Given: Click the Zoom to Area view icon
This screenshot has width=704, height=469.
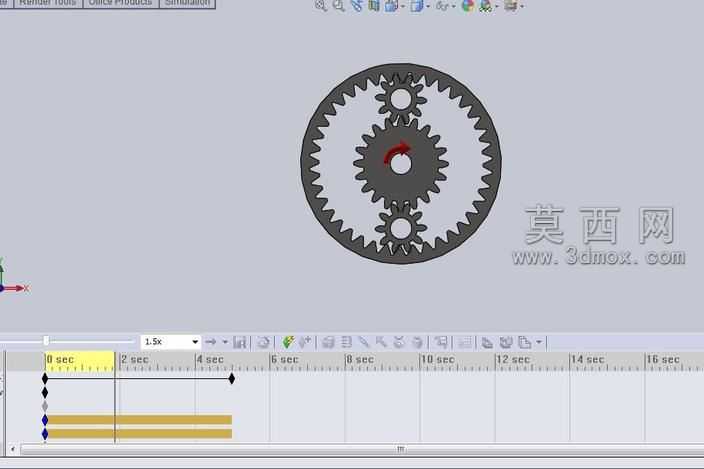Looking at the screenshot, I should [339, 5].
